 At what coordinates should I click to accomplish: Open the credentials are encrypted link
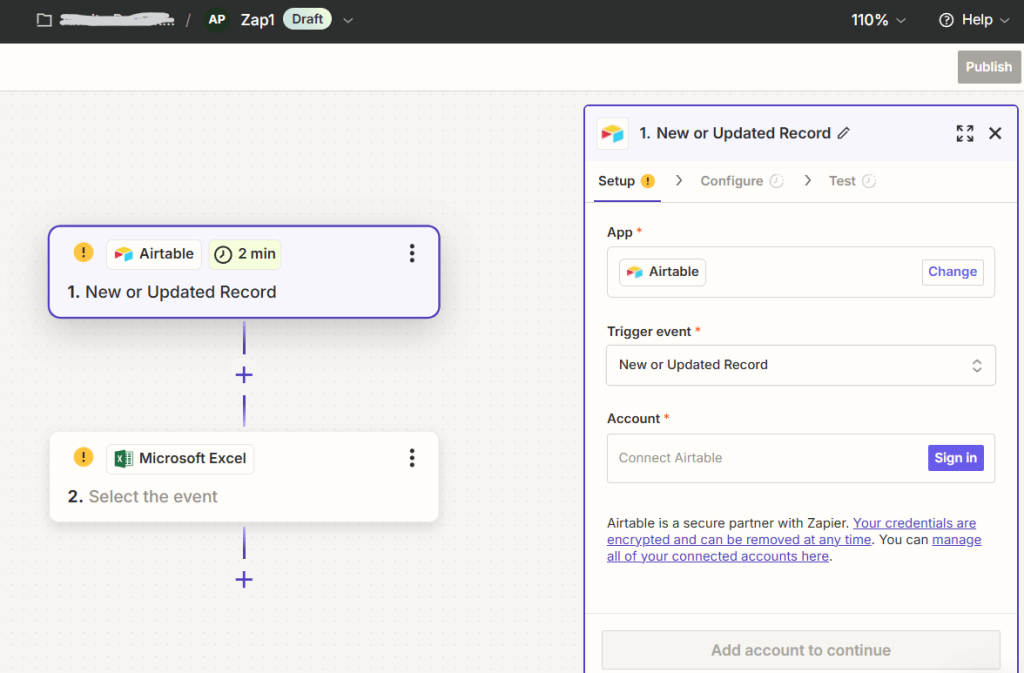click(x=792, y=531)
